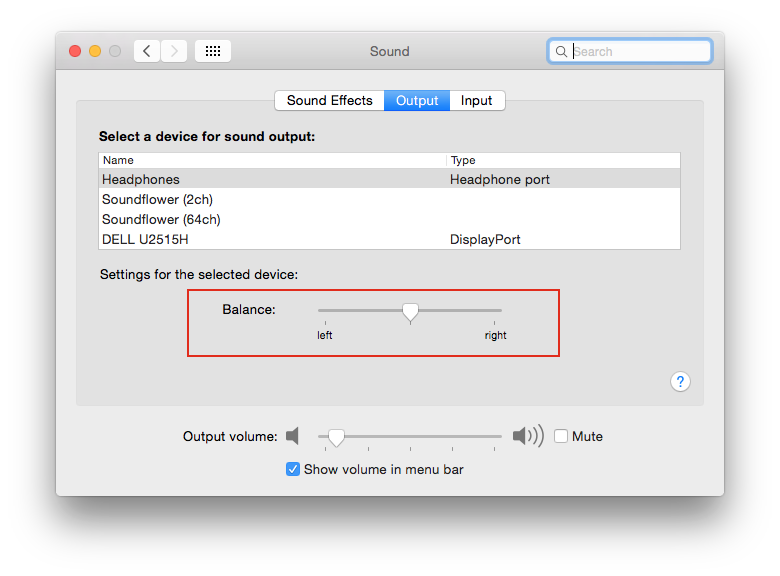This screenshot has width=780, height=576.
Task: Enable the Mute checkbox
Action: pos(561,436)
